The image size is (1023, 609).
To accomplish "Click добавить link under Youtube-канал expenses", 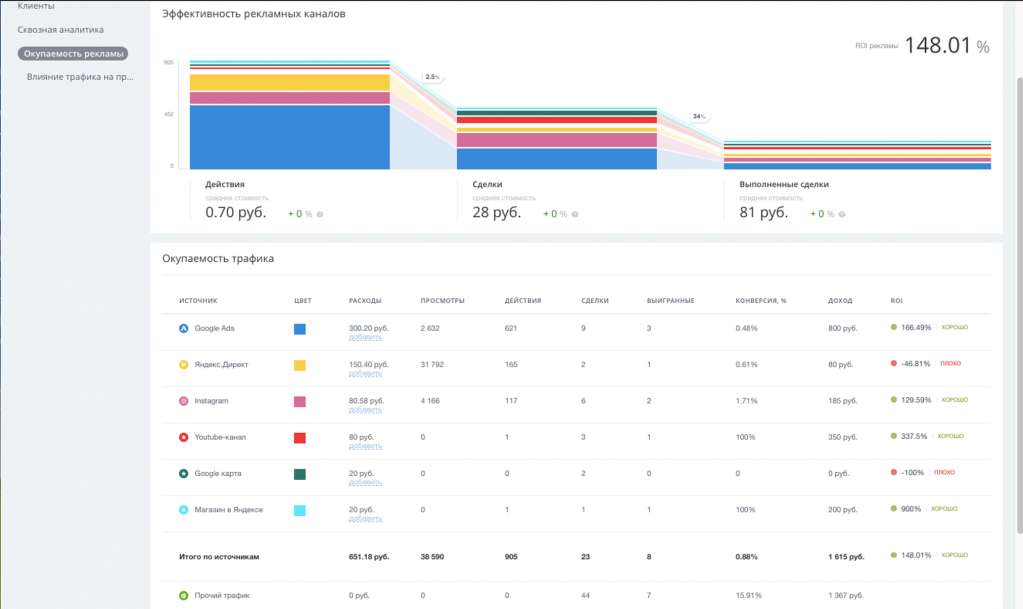I will [365, 446].
